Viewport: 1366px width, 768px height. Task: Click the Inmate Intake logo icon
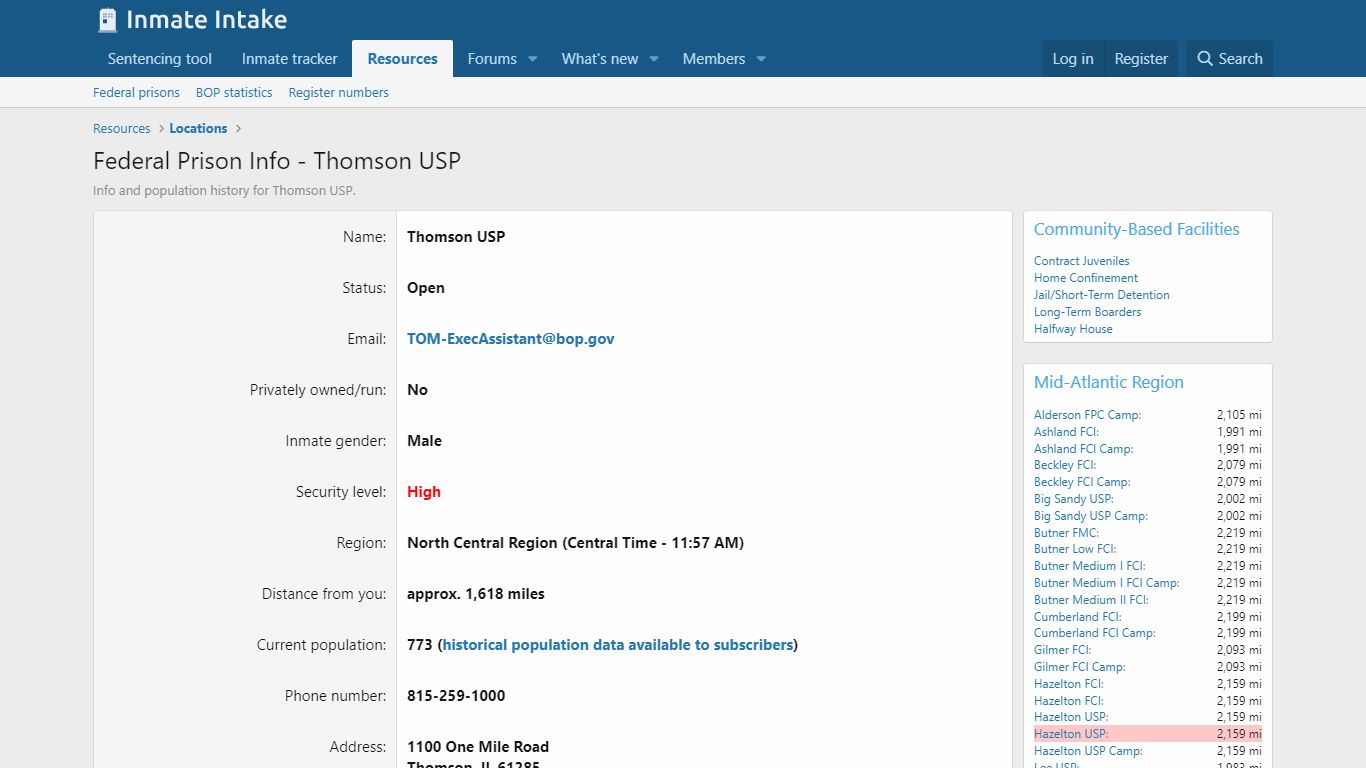pyautogui.click(x=107, y=20)
